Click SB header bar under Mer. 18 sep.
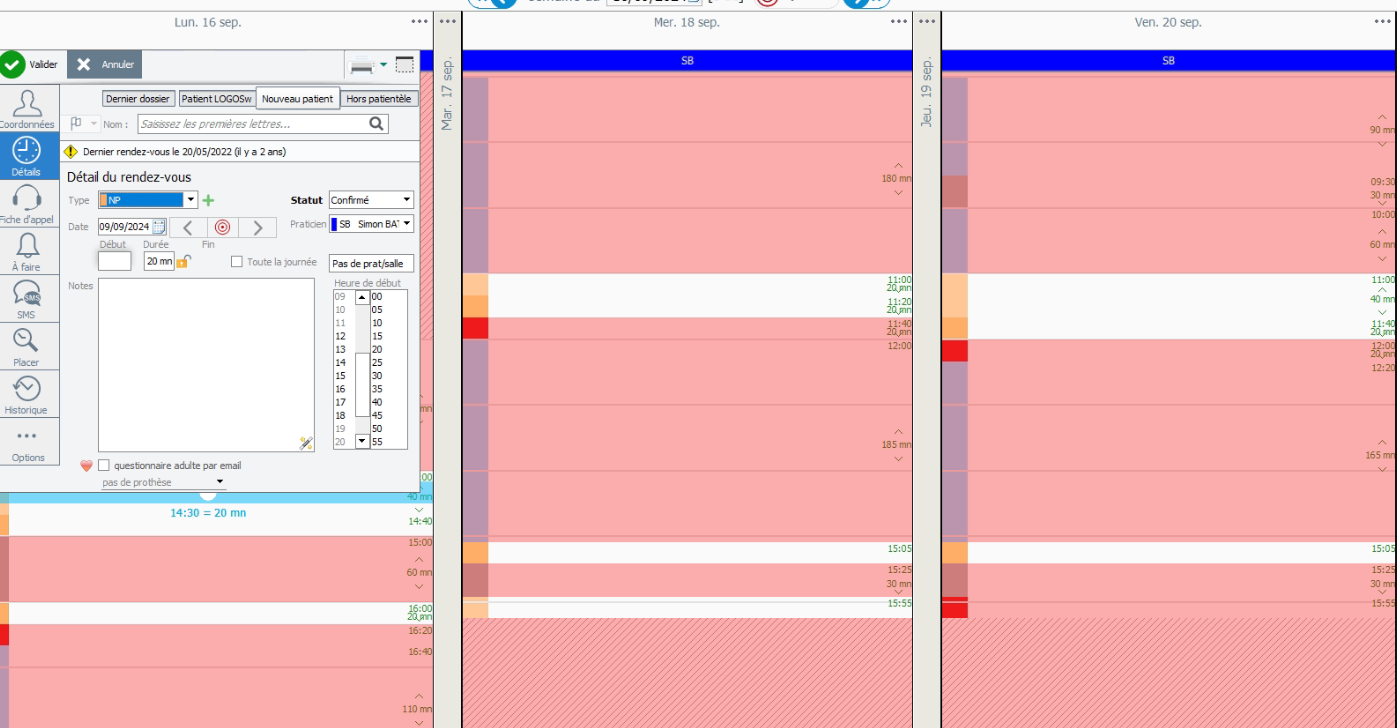 tap(687, 61)
